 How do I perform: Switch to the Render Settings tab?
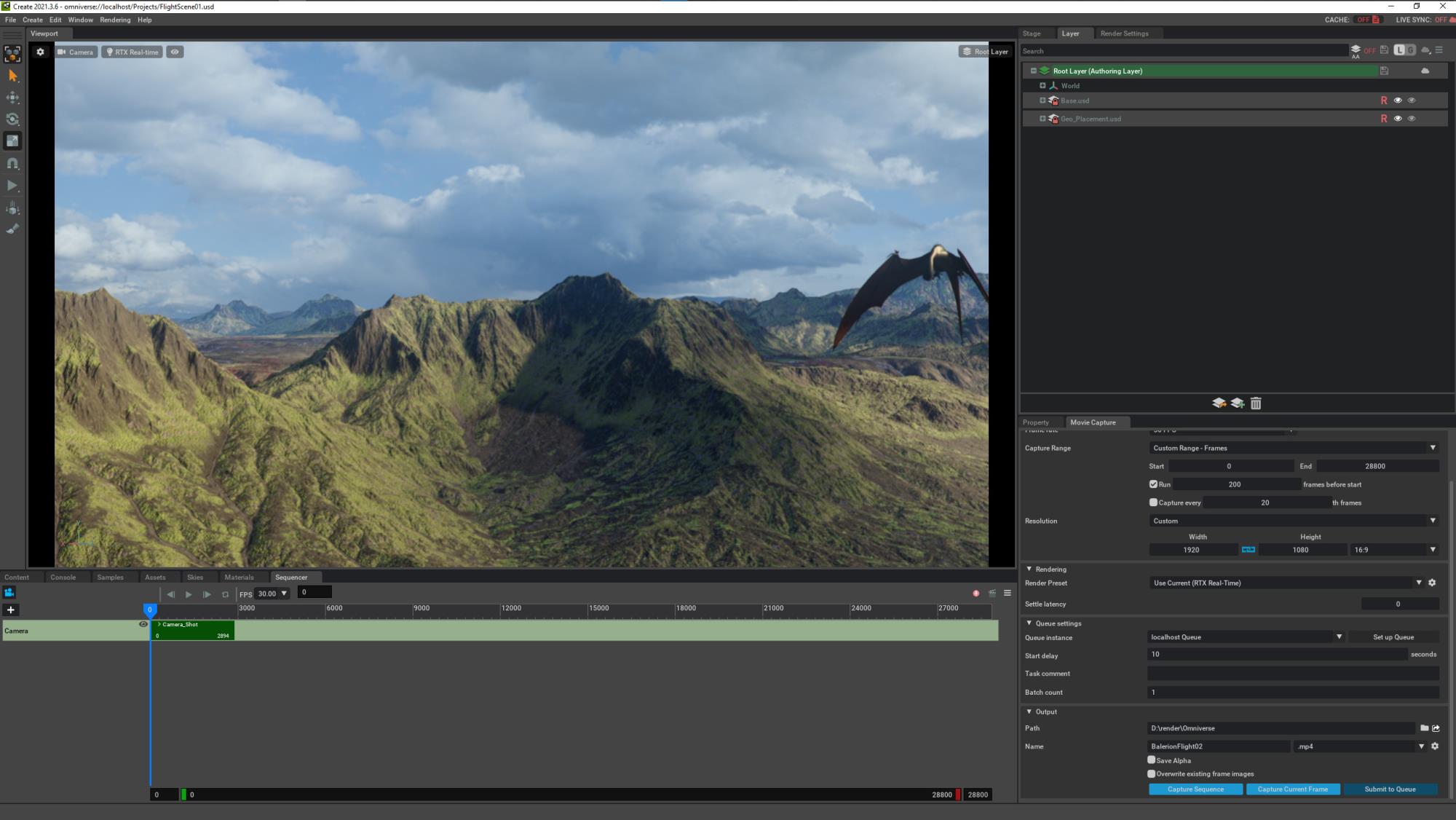1124,33
